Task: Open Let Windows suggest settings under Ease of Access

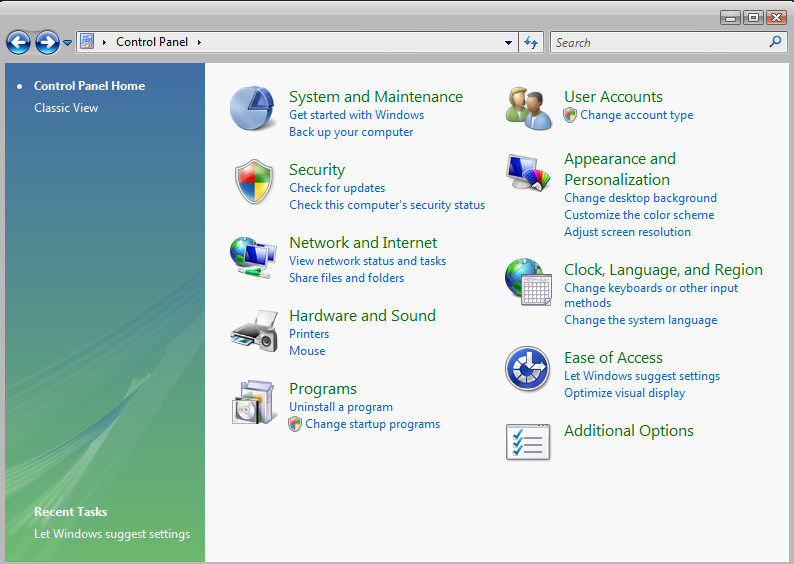Action: coord(642,376)
